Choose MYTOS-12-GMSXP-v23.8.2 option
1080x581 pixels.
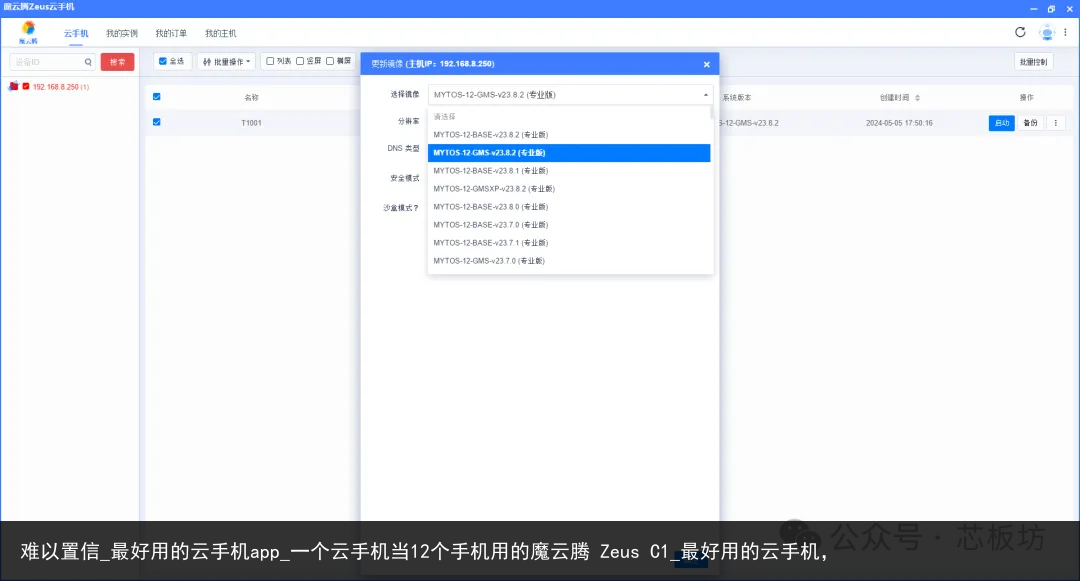point(569,189)
